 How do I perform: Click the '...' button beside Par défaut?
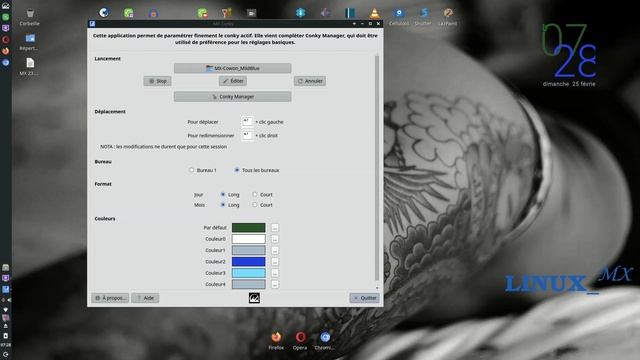[x=275, y=227]
